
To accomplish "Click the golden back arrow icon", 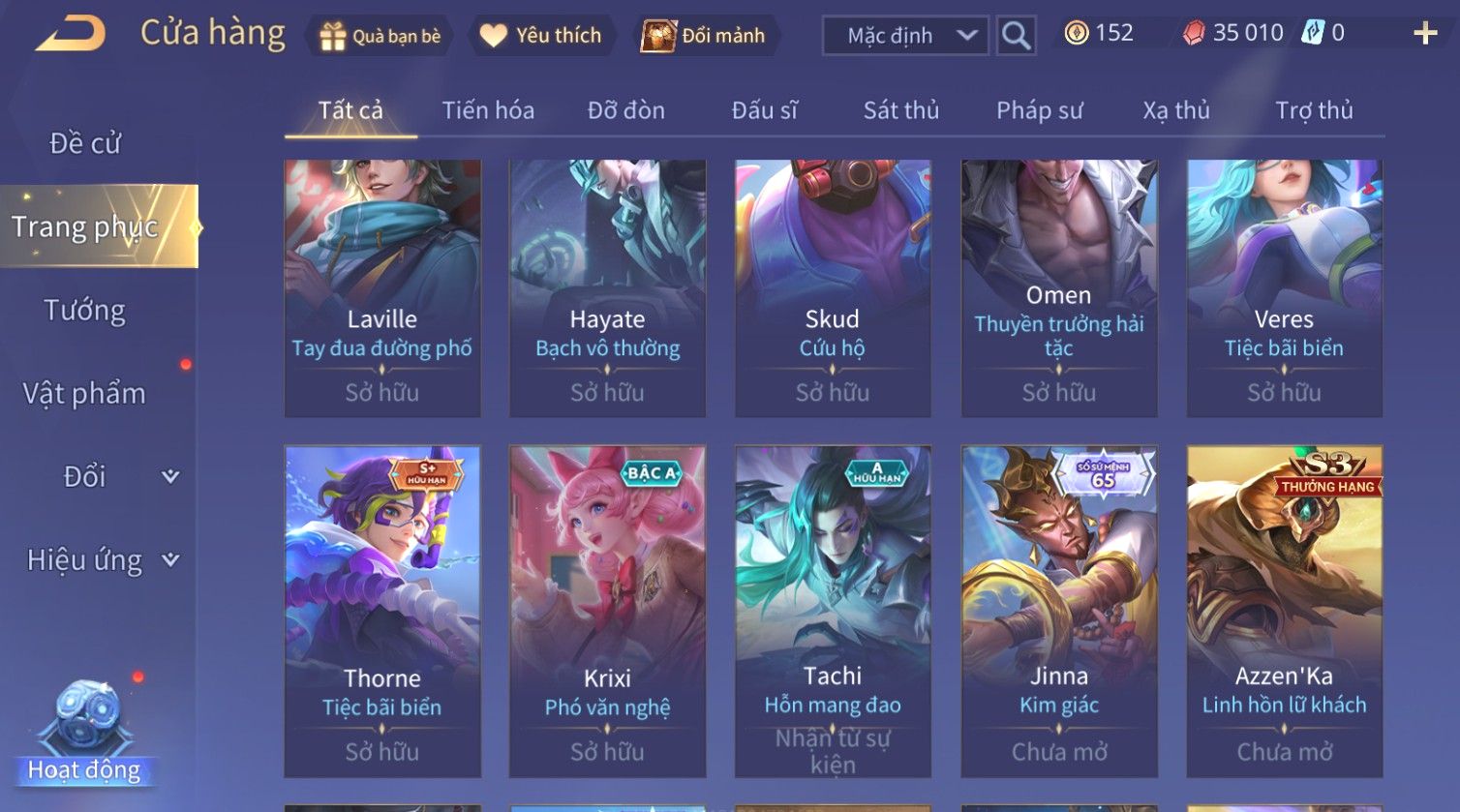I will tap(71, 34).
